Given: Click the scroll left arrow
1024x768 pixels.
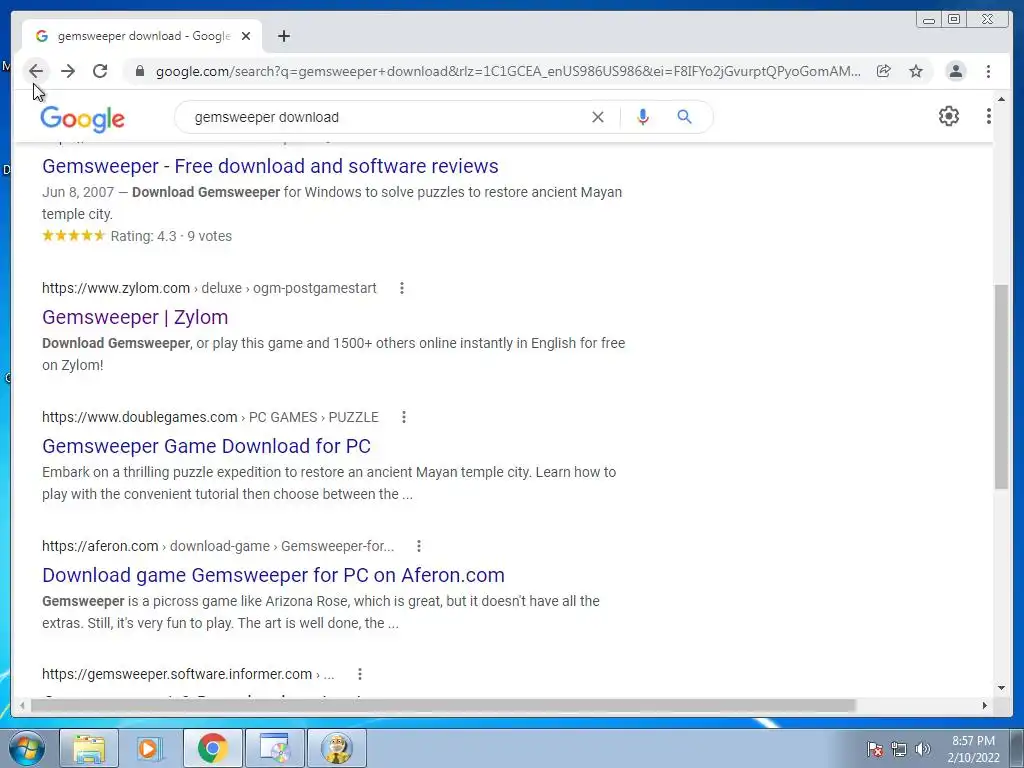Looking at the screenshot, I should [22, 705].
